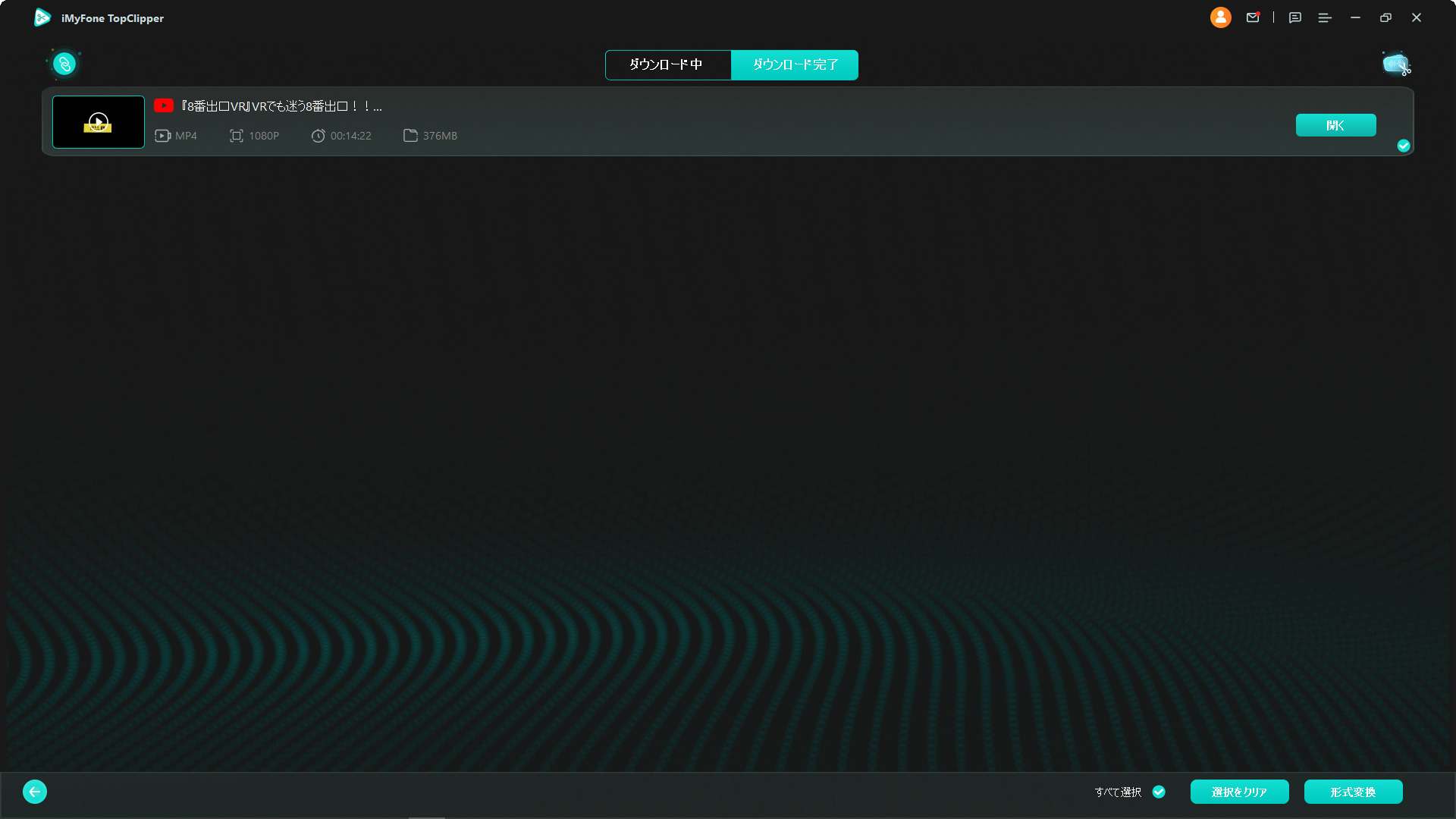The height and width of the screenshot is (819, 1456).
Task: Click the folder icon next to 376MB
Action: coord(410,136)
